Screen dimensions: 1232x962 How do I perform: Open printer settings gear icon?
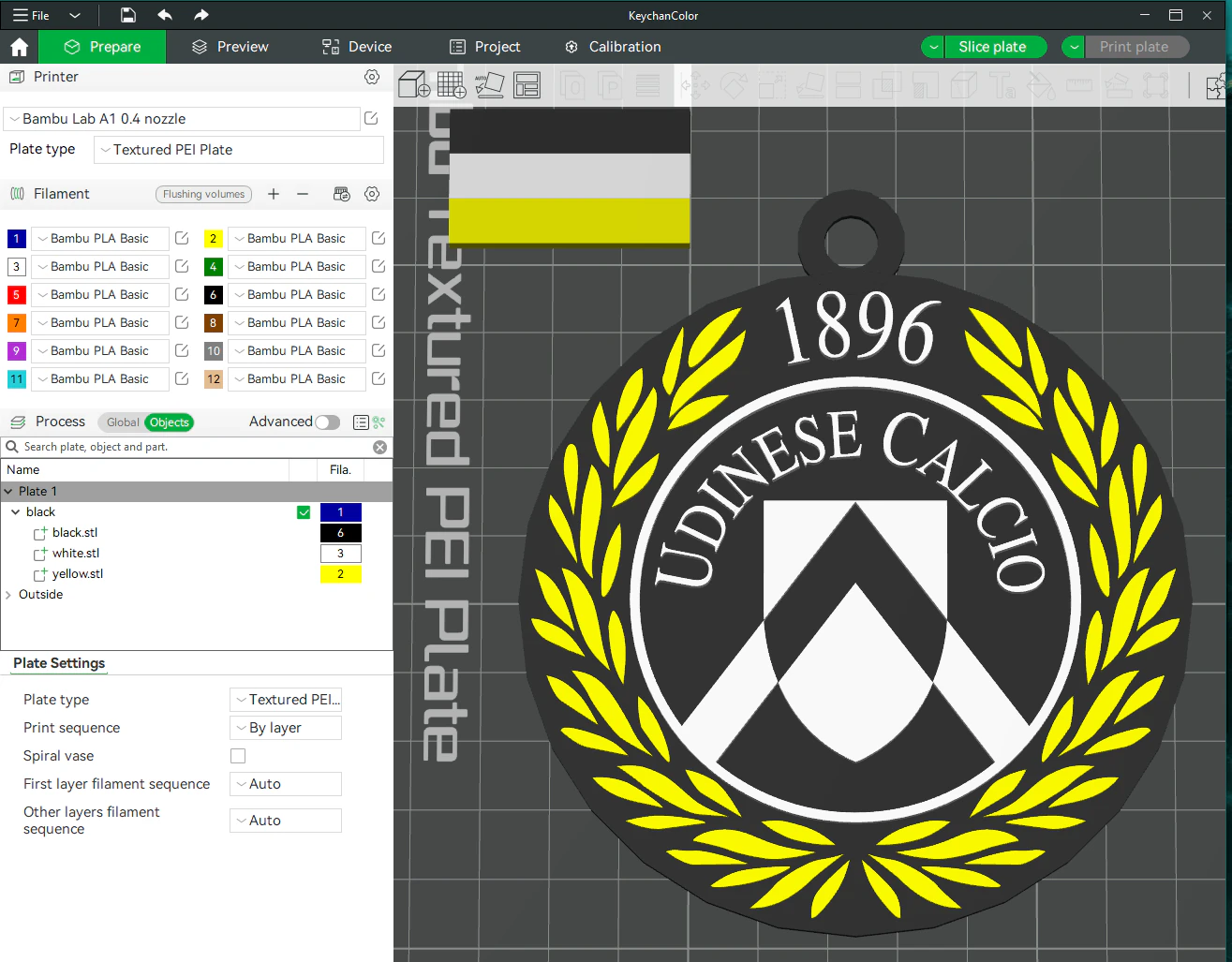point(372,77)
